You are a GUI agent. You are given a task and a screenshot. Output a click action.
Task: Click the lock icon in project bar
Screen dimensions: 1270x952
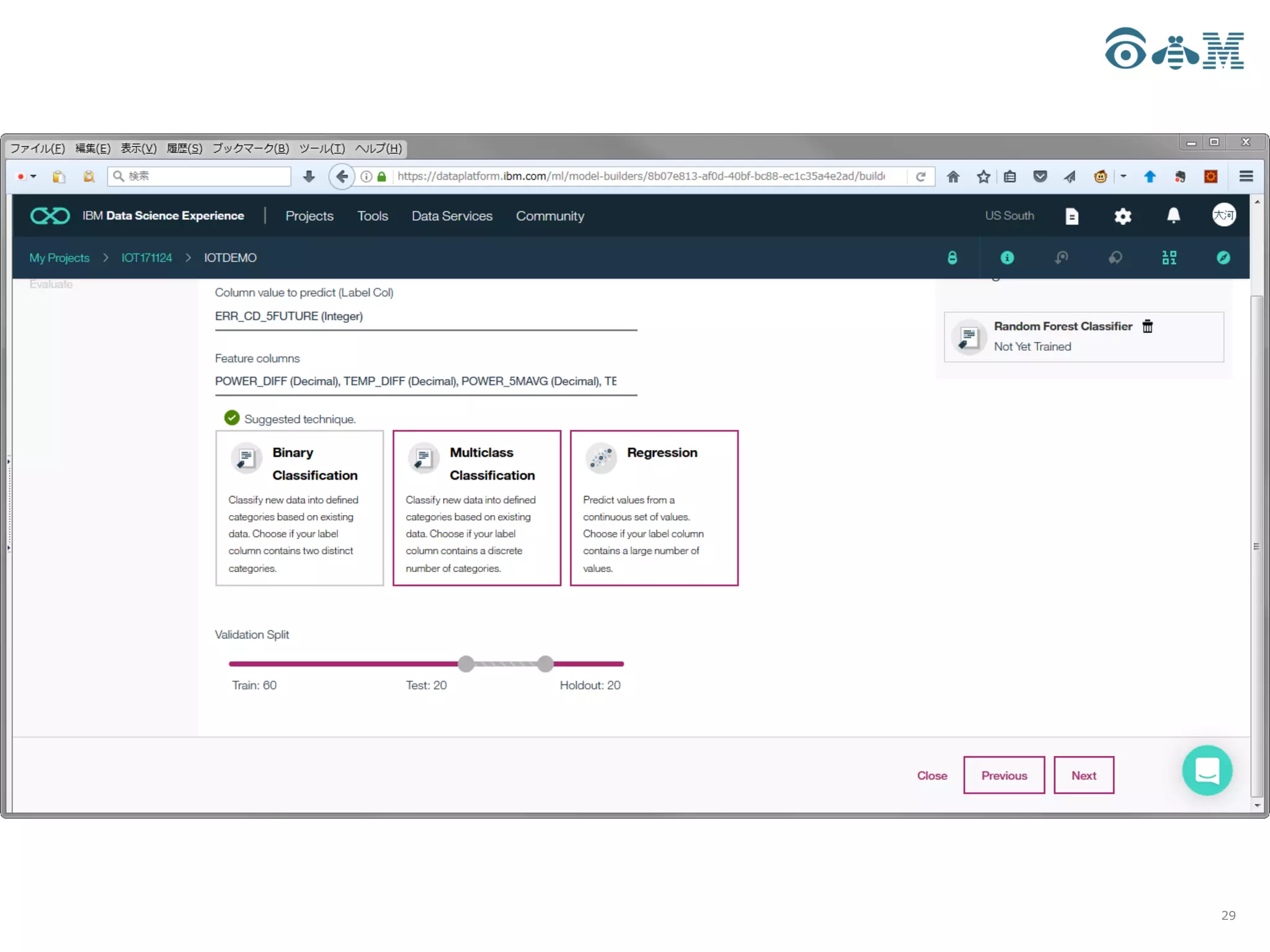952,258
